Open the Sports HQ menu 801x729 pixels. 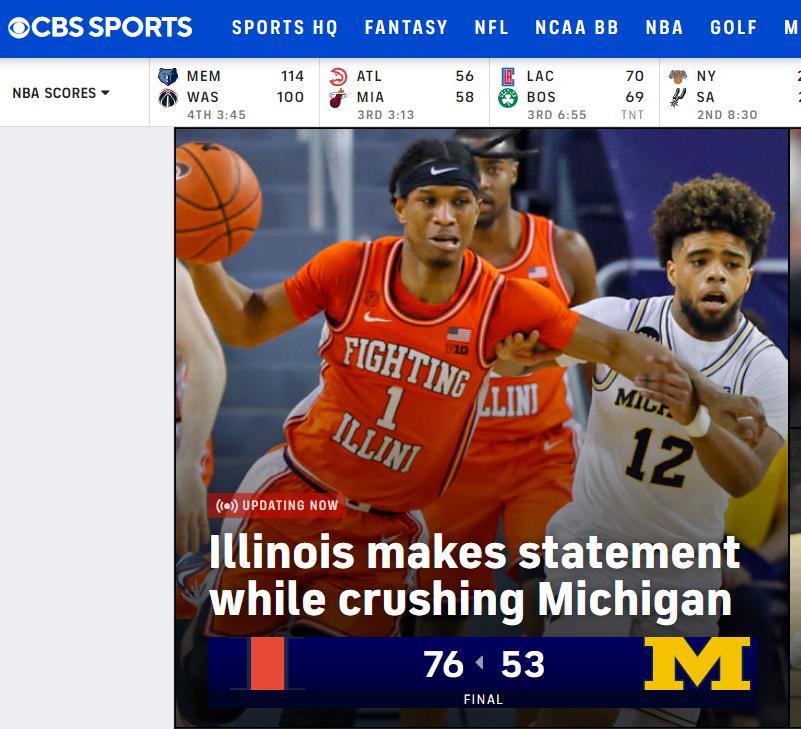(285, 28)
